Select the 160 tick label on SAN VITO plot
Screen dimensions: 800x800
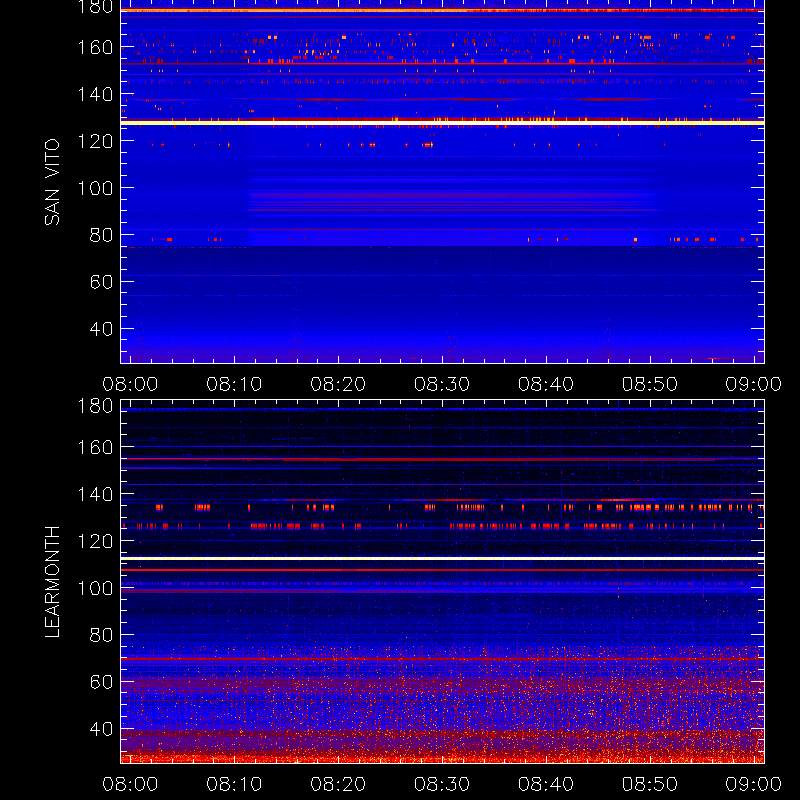point(95,47)
